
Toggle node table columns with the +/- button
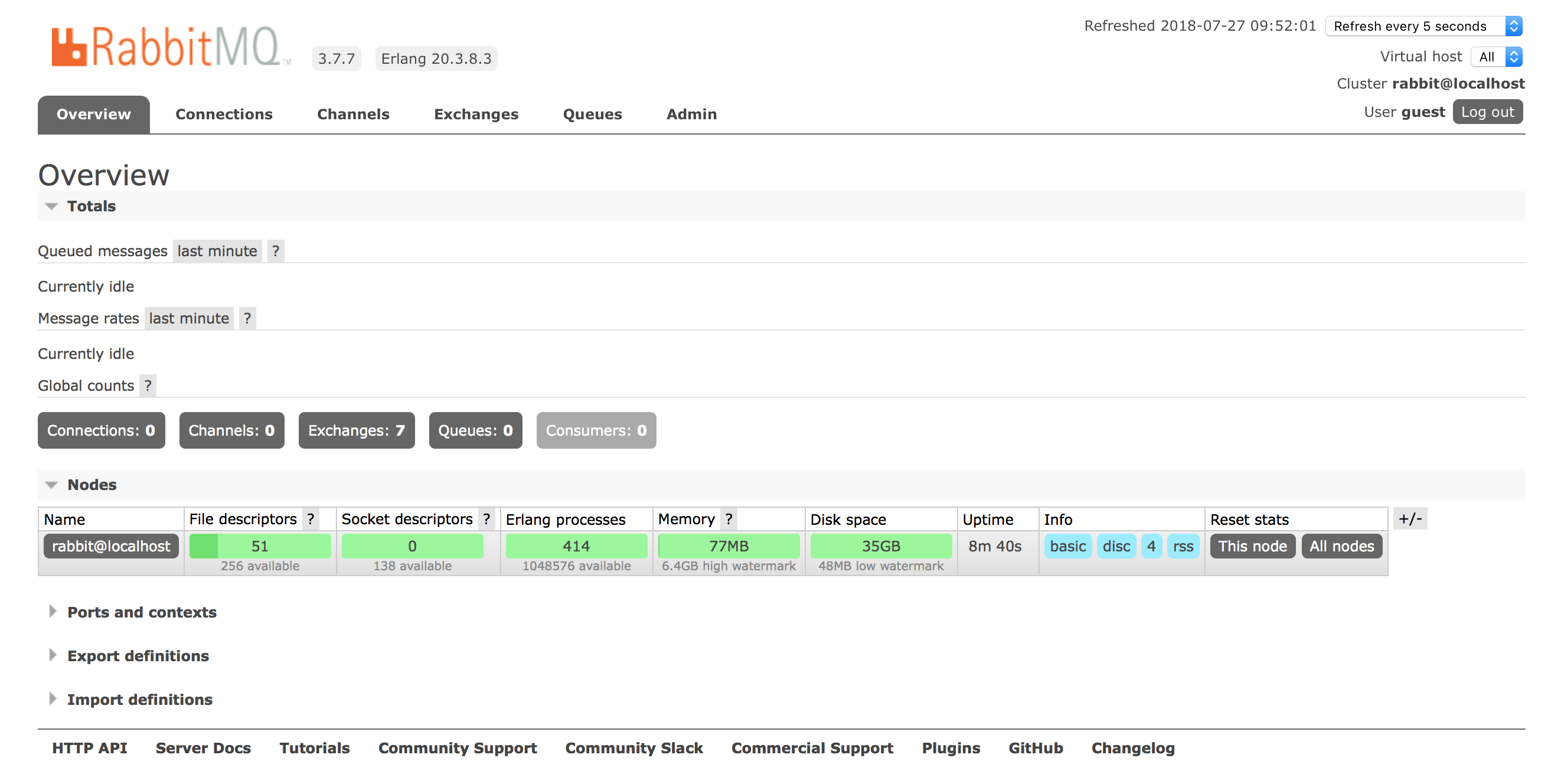pos(1409,518)
